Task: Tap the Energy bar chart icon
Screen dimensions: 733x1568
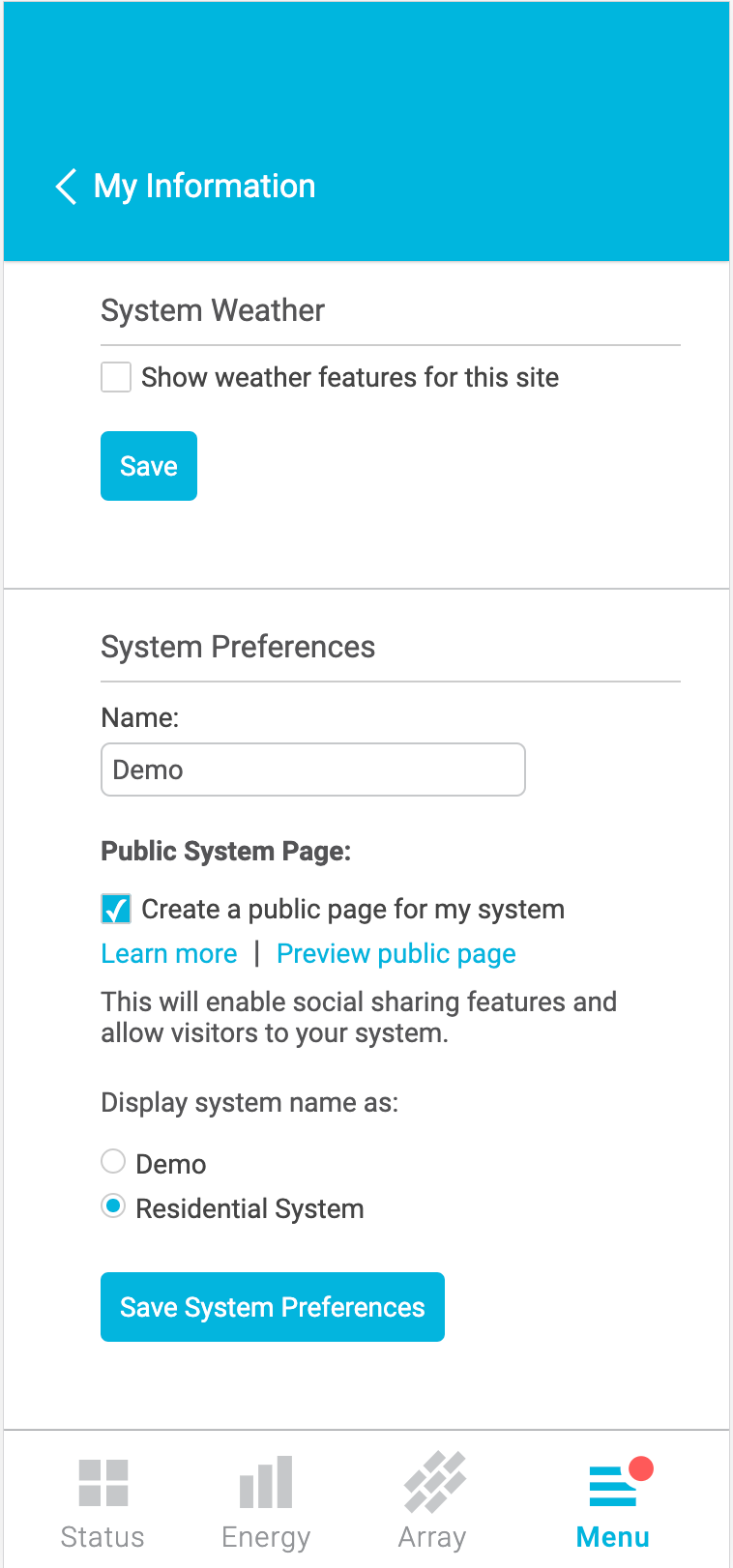Action: point(265,1481)
